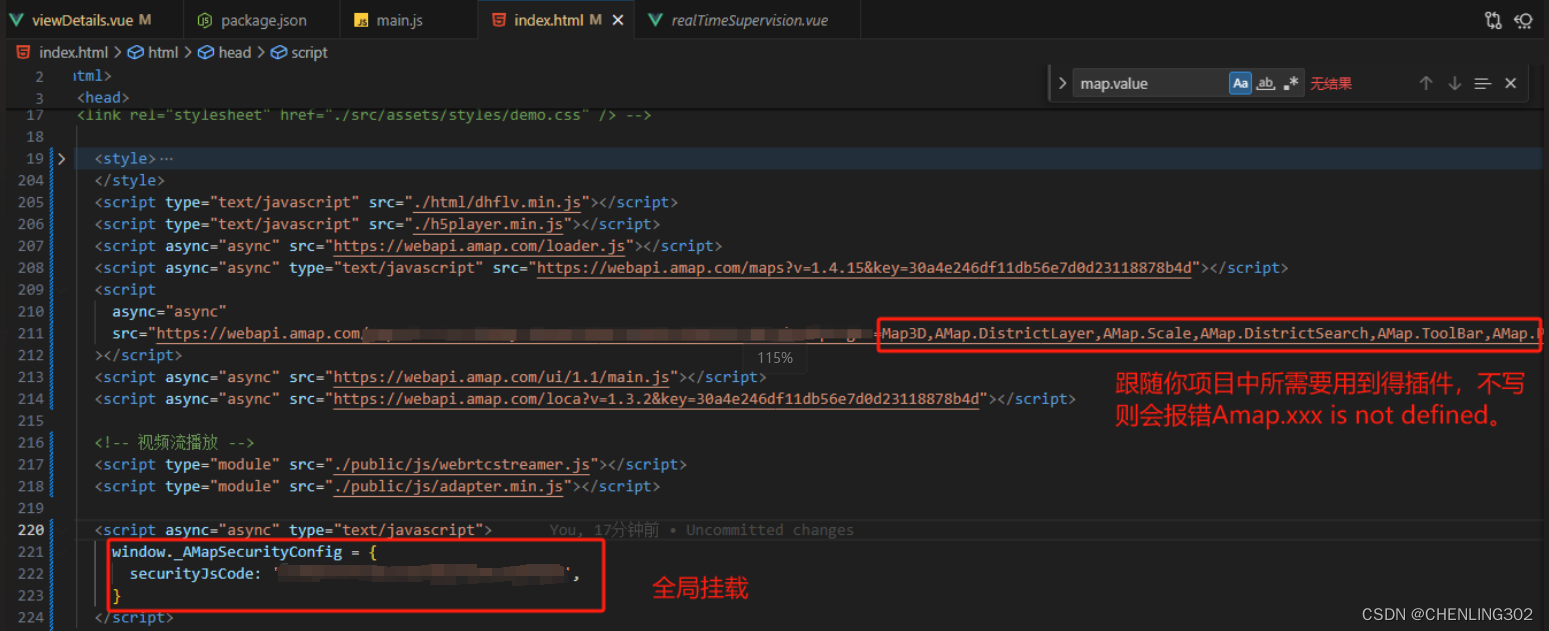Toggle replace mode chevron in find widget
1549x631 pixels.
click(x=1061, y=84)
